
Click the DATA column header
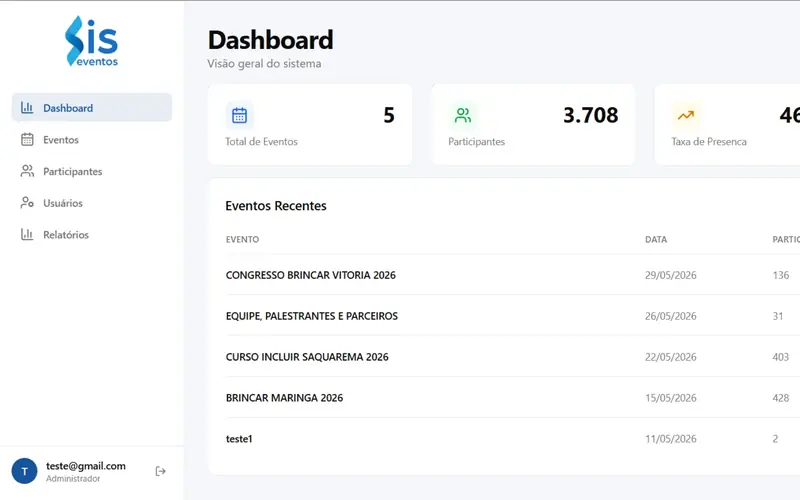[x=656, y=239]
